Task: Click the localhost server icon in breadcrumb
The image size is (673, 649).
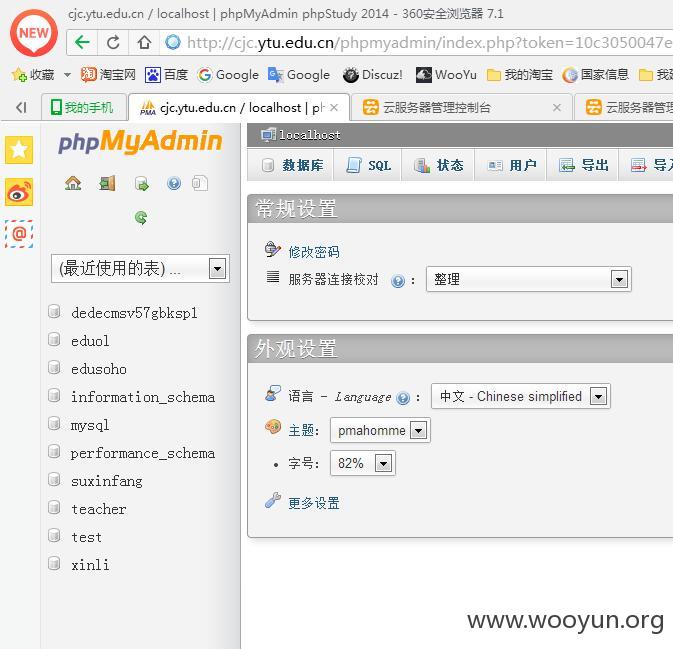Action: click(268, 135)
